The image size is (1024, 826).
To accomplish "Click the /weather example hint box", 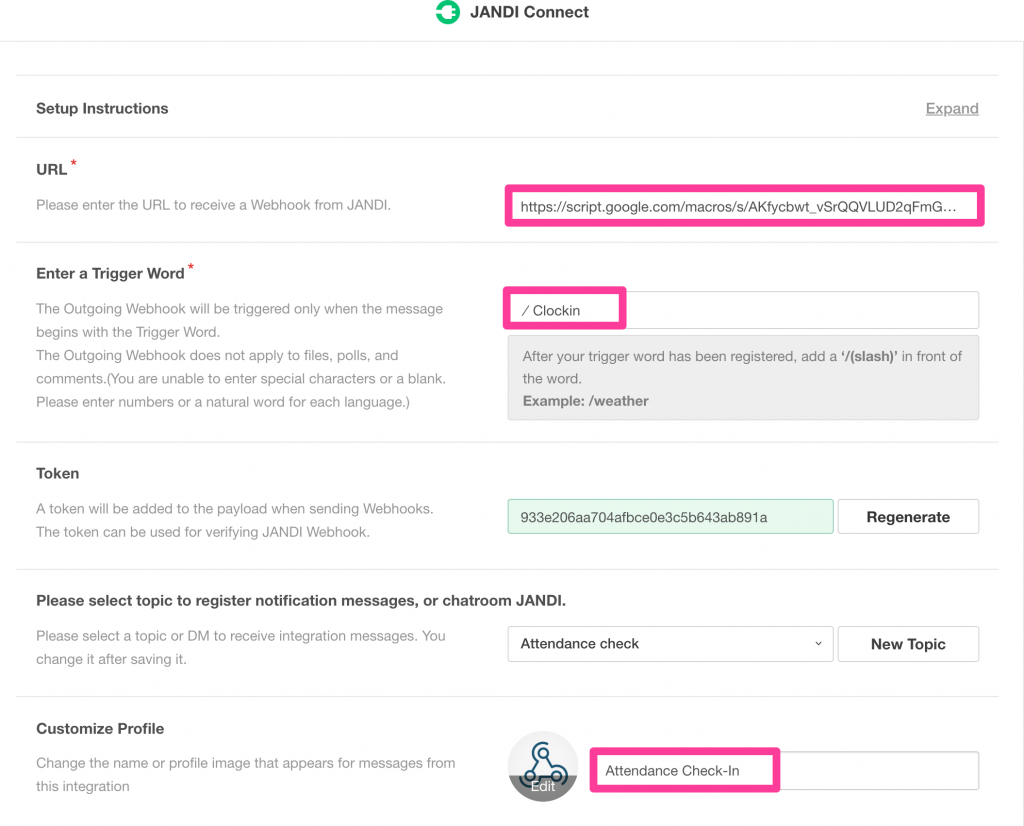I will (x=742, y=378).
